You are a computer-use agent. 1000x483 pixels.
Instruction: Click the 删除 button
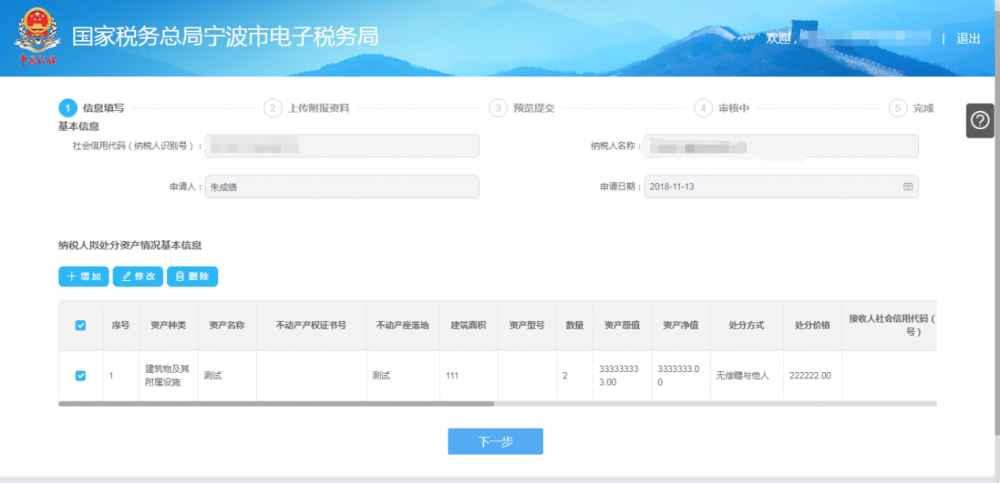(x=192, y=276)
